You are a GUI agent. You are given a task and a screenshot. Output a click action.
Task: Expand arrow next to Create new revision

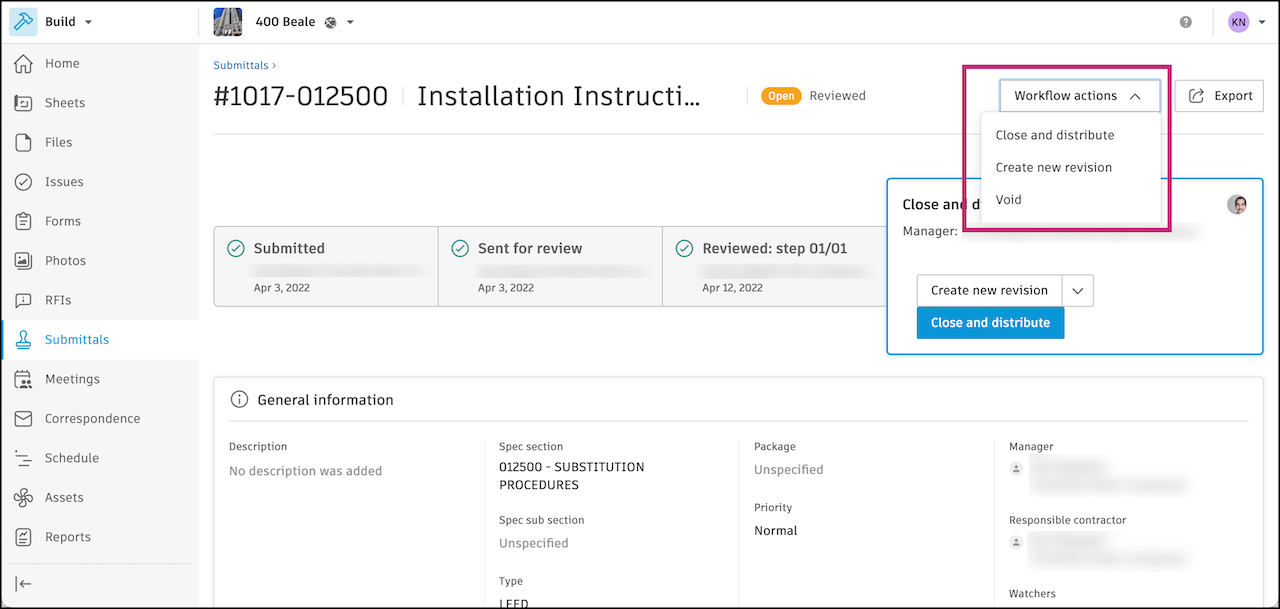[1077, 290]
